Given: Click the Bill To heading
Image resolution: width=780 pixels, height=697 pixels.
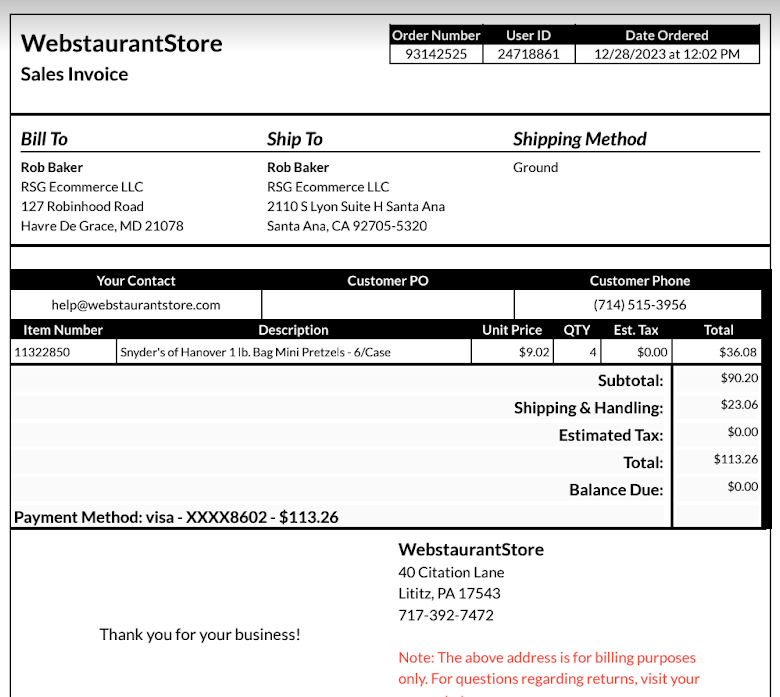Looking at the screenshot, I should [44, 139].
